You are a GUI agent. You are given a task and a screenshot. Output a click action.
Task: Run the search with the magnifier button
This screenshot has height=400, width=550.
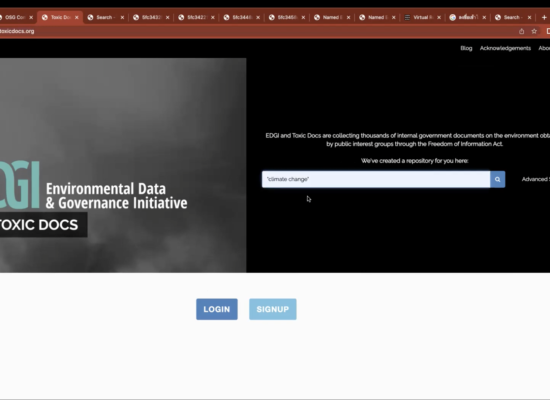(497, 179)
